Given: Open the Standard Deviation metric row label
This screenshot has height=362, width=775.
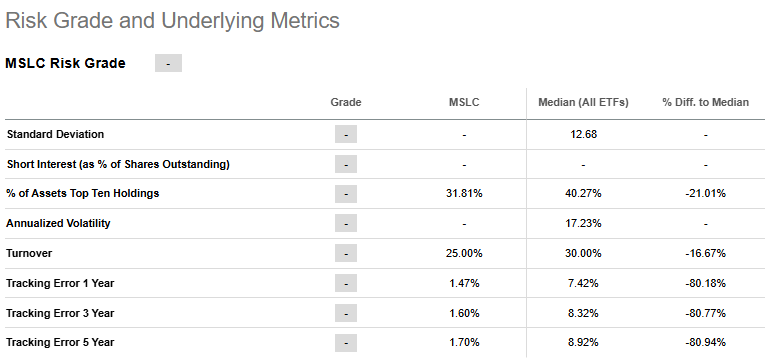Looking at the screenshot, I should [x=55, y=135].
